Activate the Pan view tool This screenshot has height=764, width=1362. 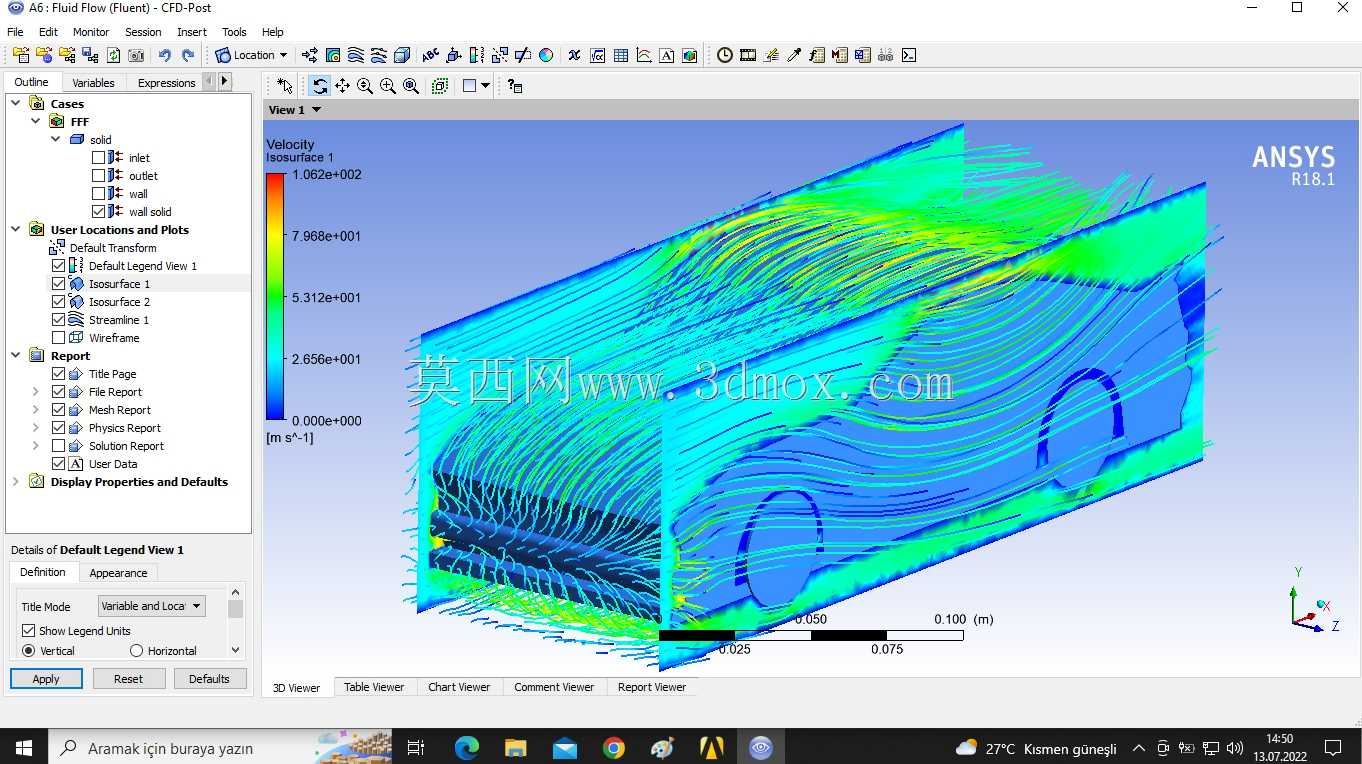342,86
